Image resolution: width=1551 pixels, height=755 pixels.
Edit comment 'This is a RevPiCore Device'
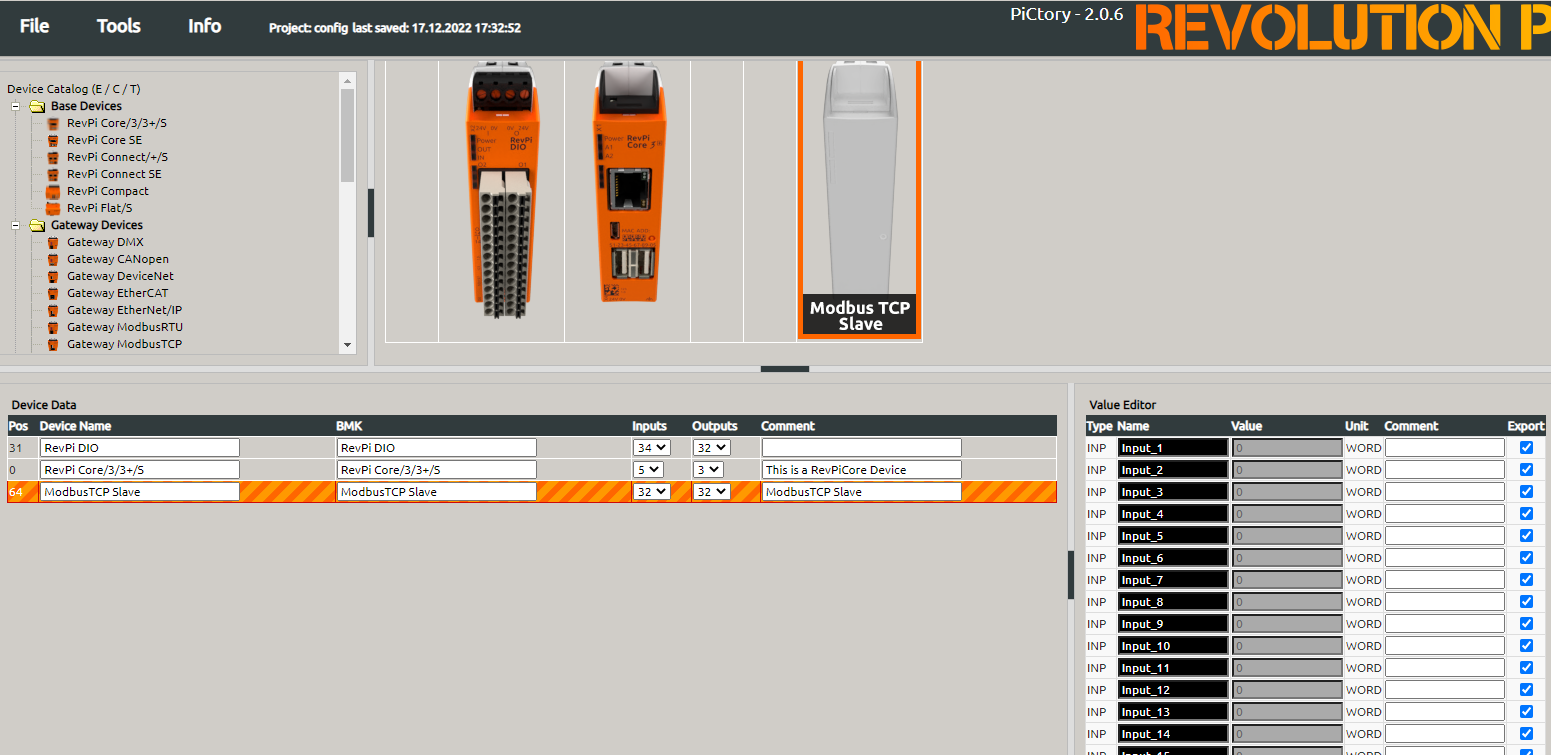(861, 470)
